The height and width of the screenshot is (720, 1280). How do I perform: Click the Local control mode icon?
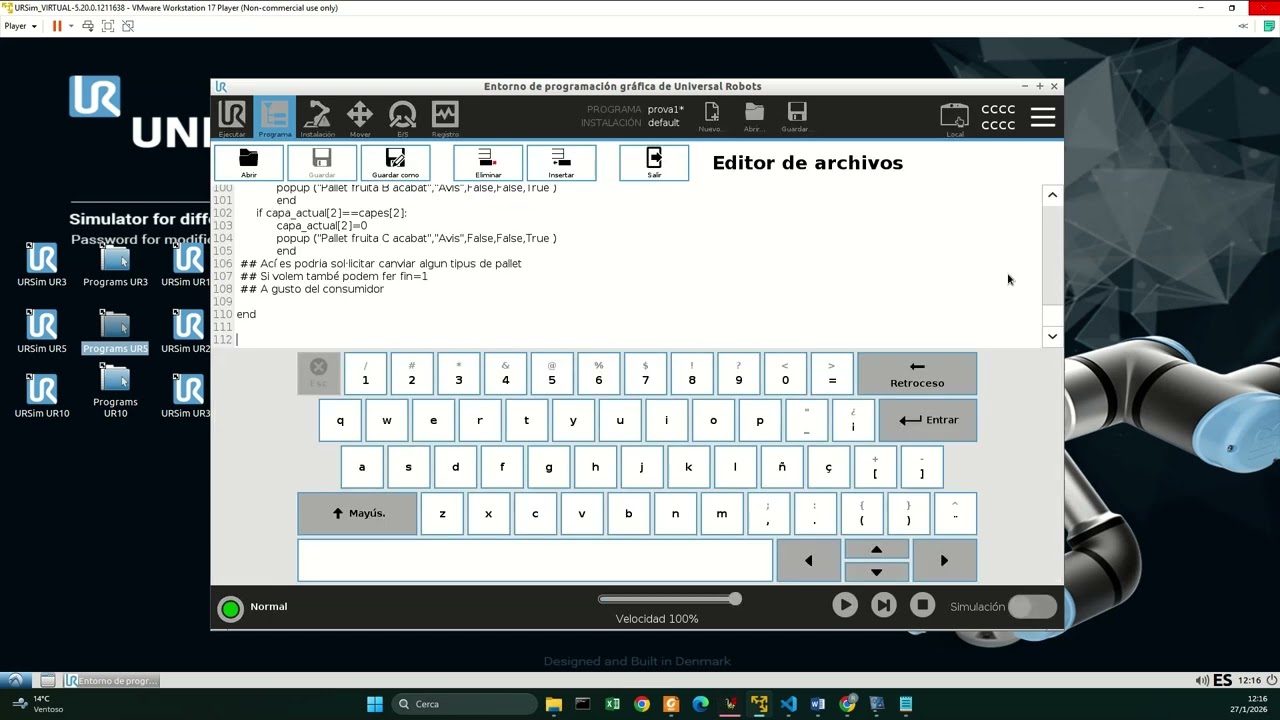[x=955, y=118]
